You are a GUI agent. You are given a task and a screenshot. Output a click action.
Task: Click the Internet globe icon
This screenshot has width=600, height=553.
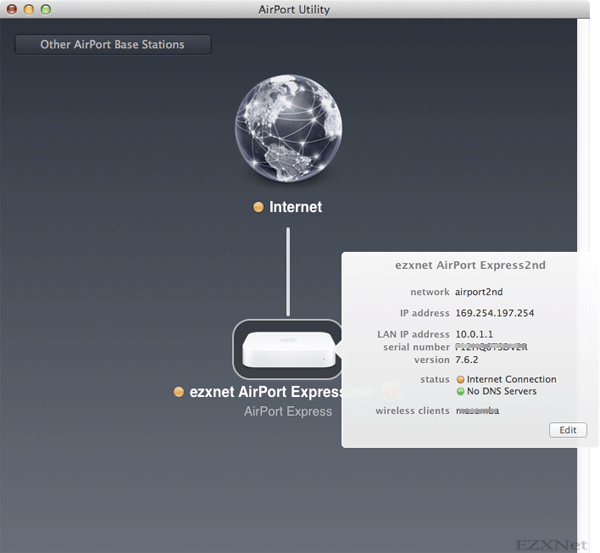pos(289,128)
